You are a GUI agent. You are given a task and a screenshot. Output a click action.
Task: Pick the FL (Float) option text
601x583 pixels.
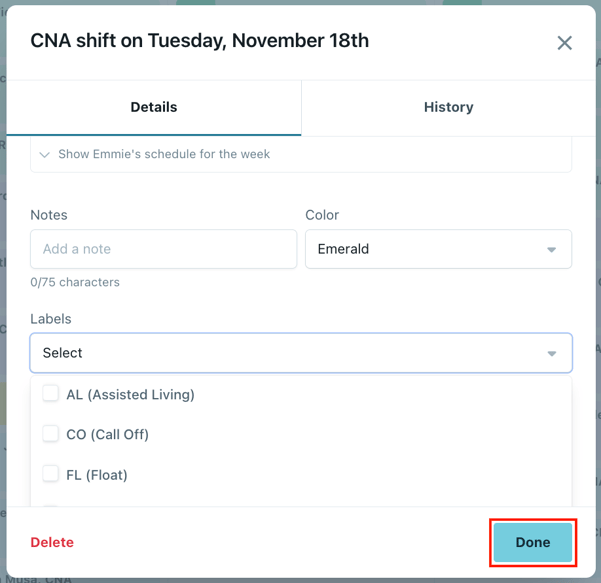coord(97,475)
